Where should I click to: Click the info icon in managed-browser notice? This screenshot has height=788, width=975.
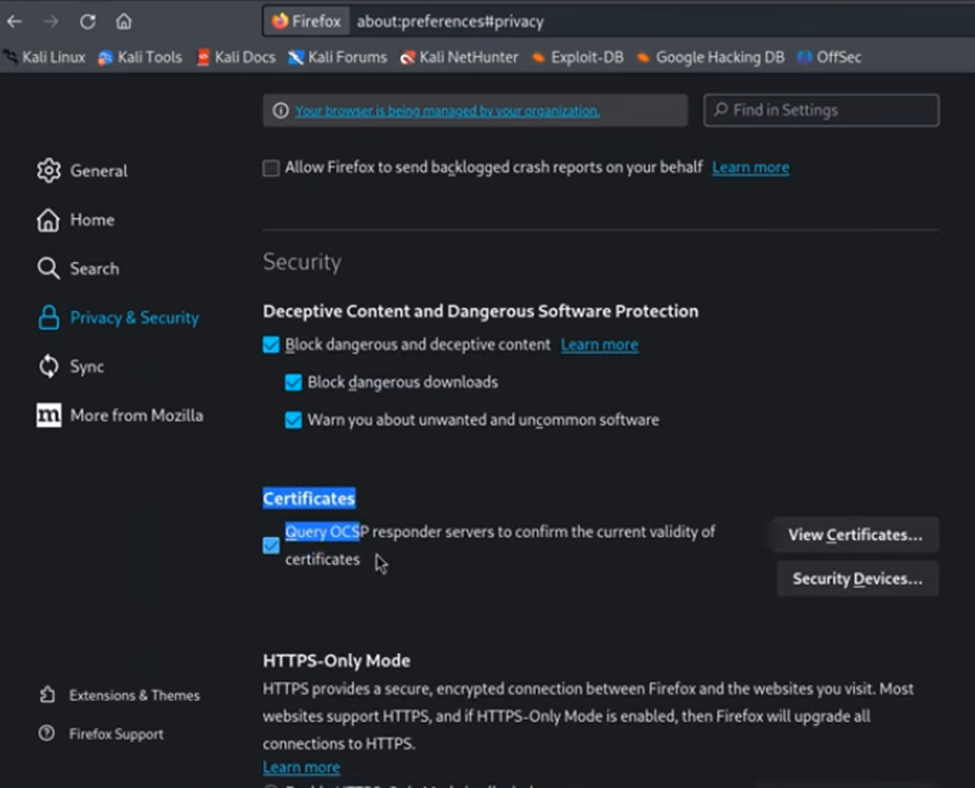click(280, 111)
